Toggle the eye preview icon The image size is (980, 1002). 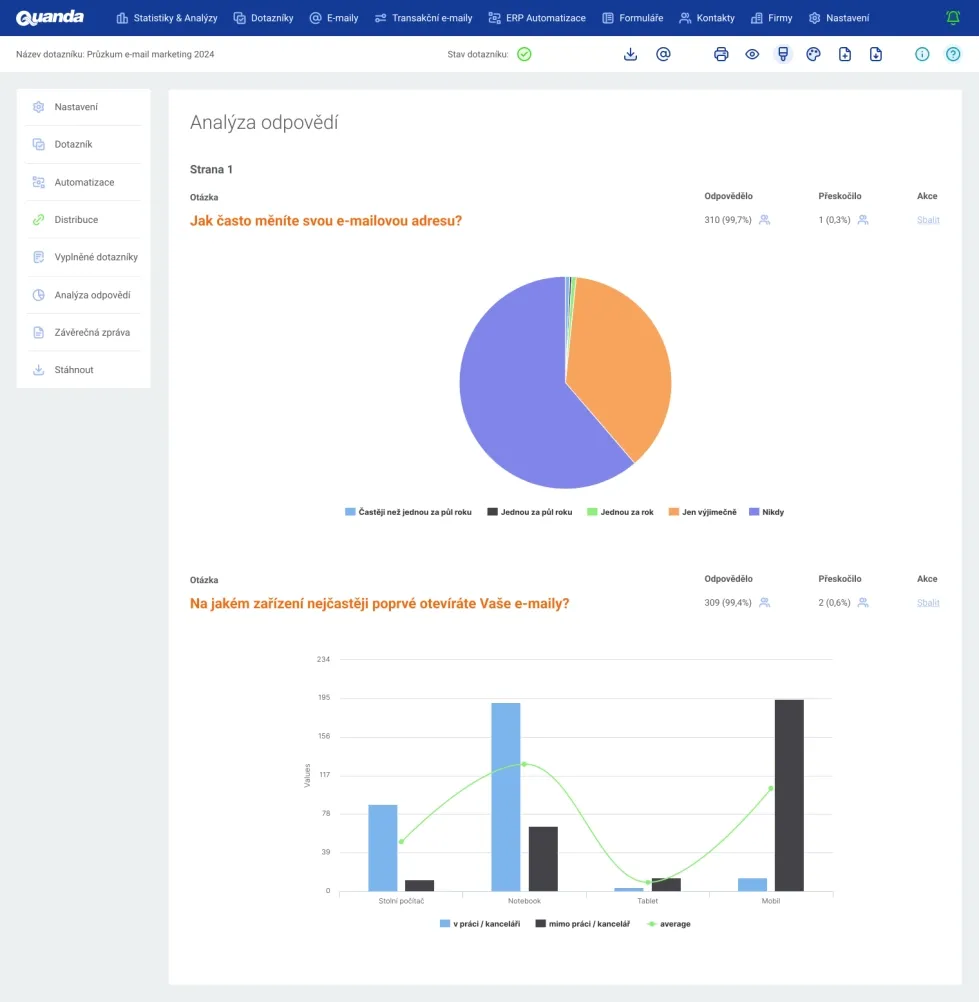tap(752, 54)
